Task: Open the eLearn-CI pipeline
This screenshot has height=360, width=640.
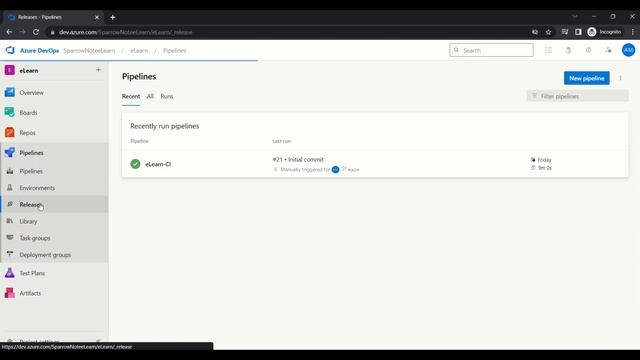Action: pyautogui.click(x=158, y=164)
